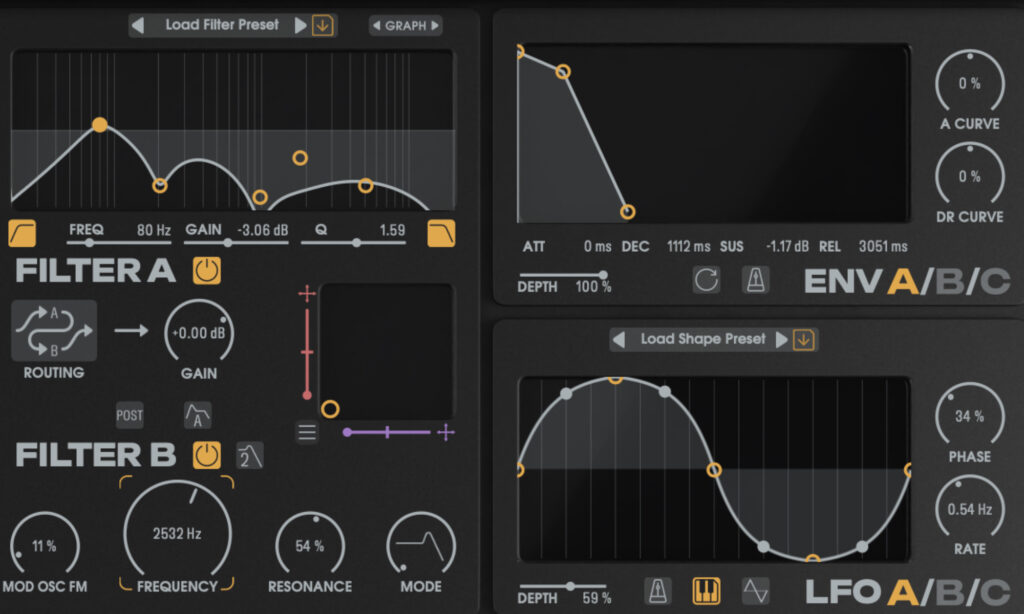Click the low-pass filter shape icon
Image resolution: width=1024 pixels, height=614 pixels.
[441, 233]
